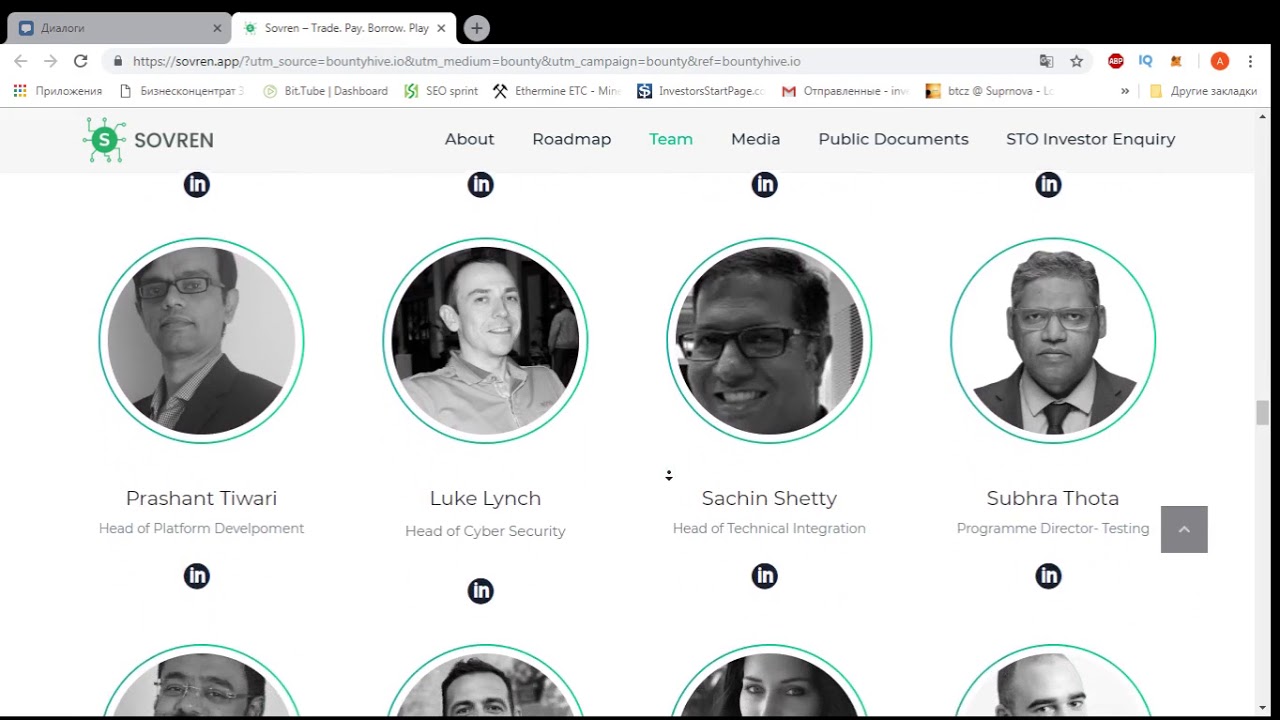1280x720 pixels.
Task: Open the Ethermine ETC bookmark
Action: pyautogui.click(x=557, y=91)
